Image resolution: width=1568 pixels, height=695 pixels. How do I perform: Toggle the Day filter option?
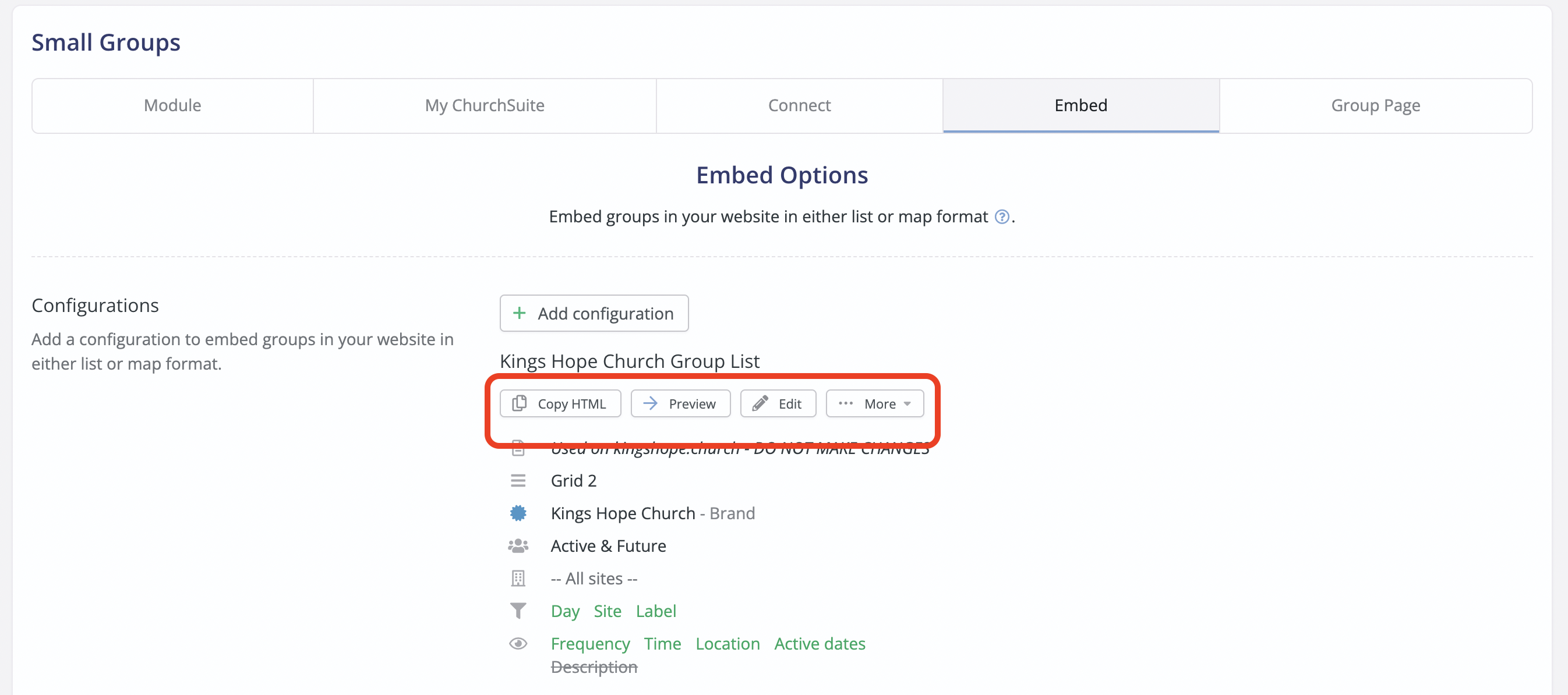[x=565, y=611]
